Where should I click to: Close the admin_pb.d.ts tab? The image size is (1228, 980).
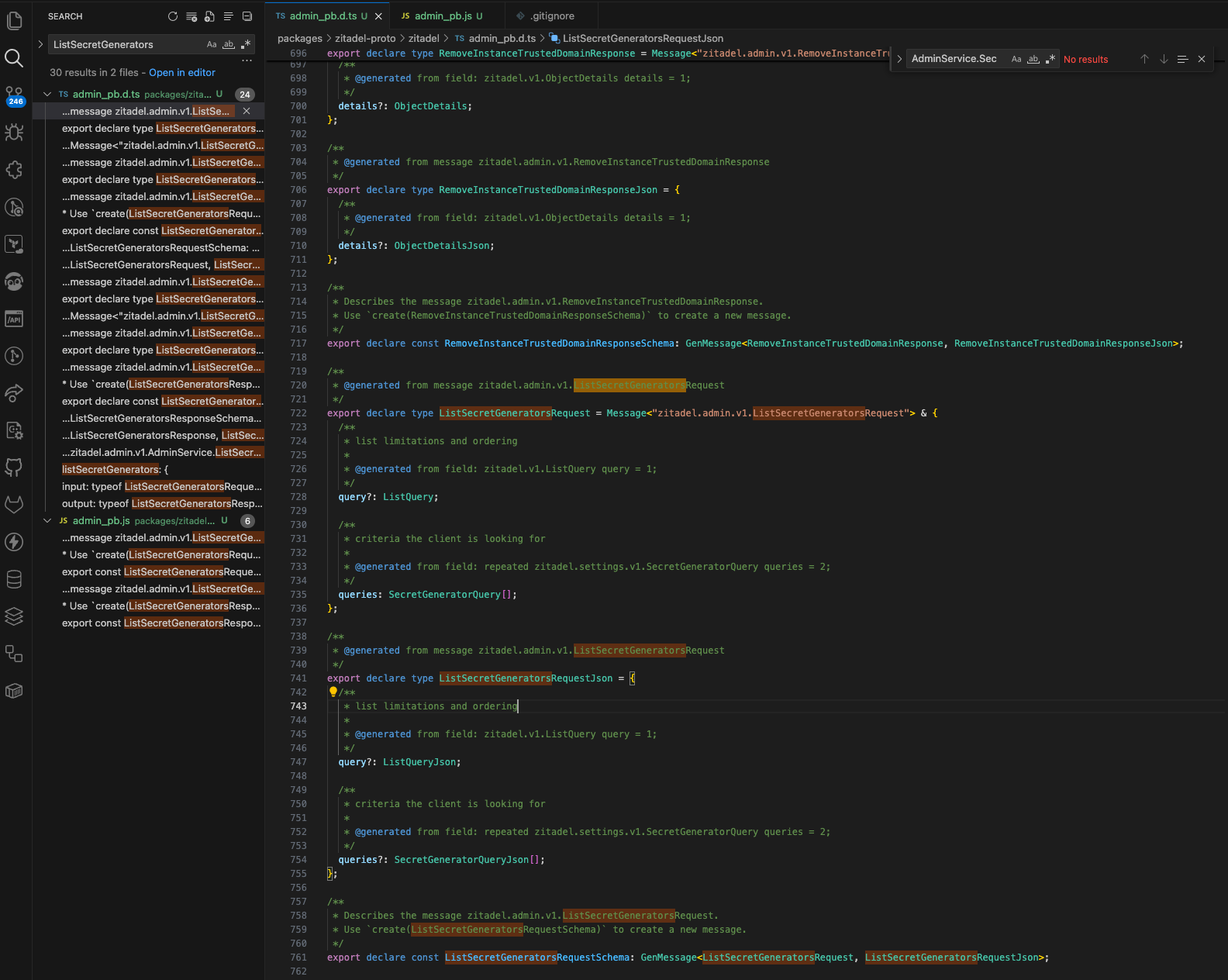pos(378,16)
